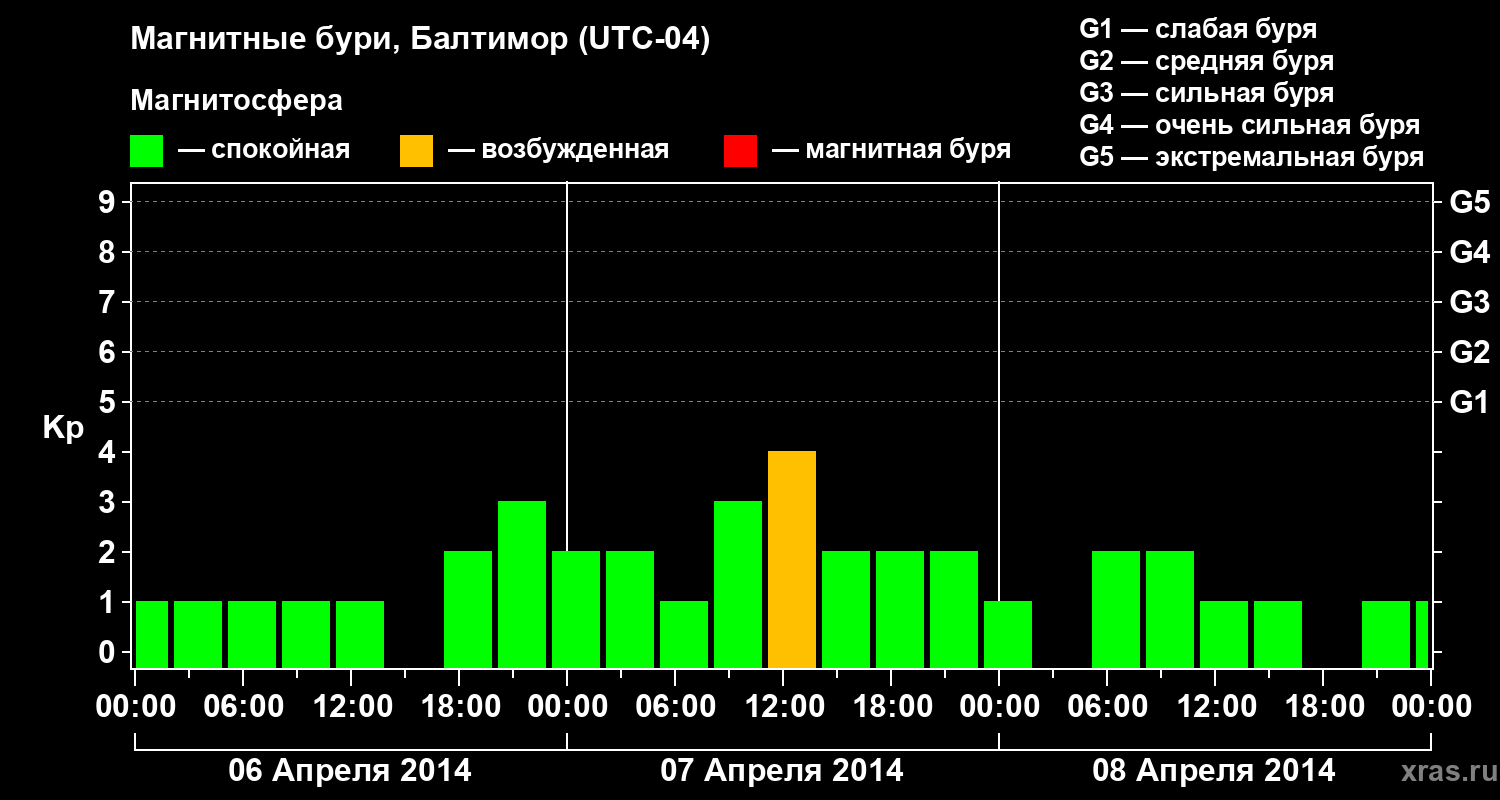The height and width of the screenshot is (800, 1500).
Task: Click the 06 Апреля 2014 date label
Action: coord(350,770)
